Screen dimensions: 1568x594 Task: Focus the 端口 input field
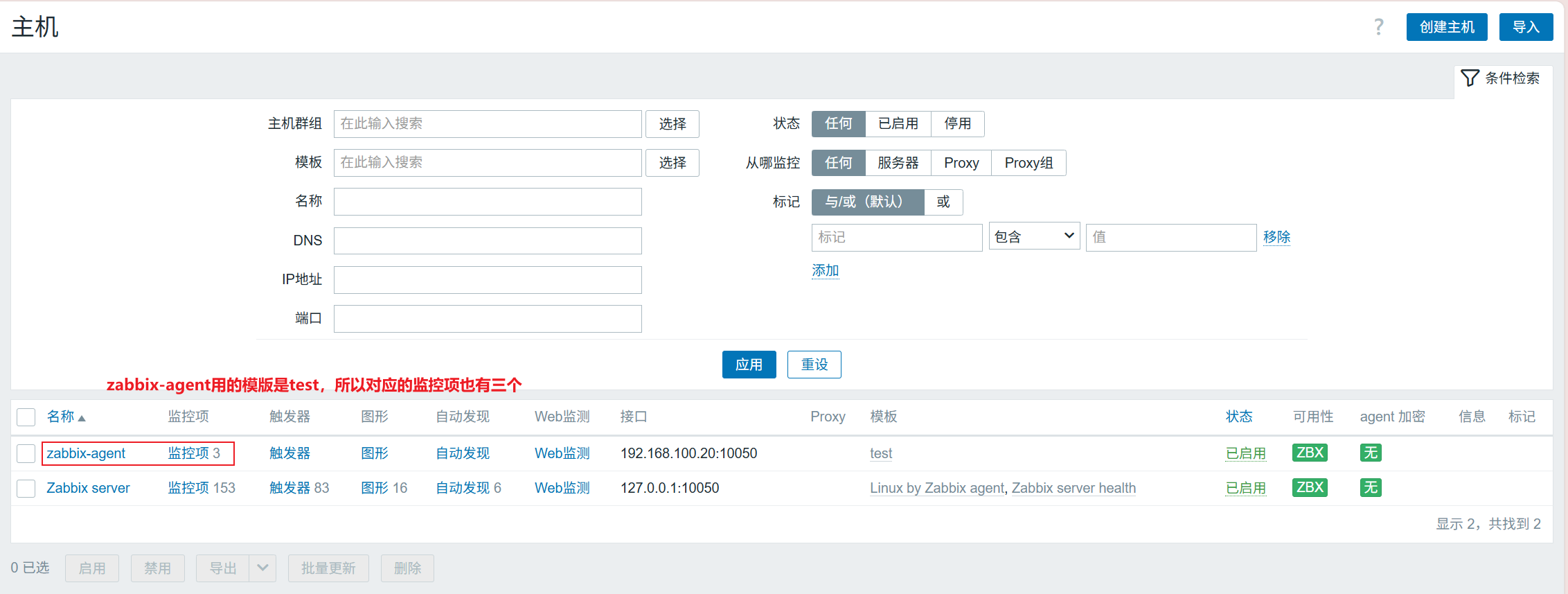[488, 319]
